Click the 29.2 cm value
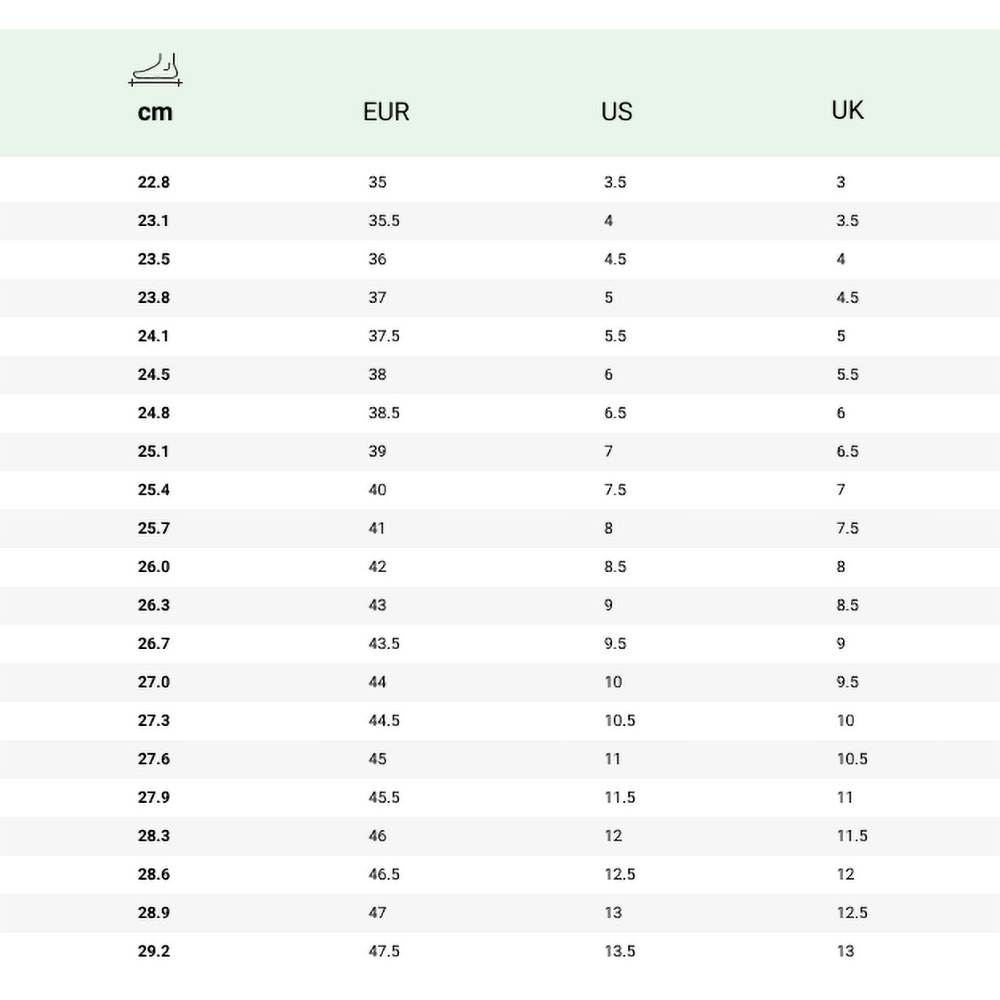Screen dimensions: 1000x1000 [x=154, y=951]
